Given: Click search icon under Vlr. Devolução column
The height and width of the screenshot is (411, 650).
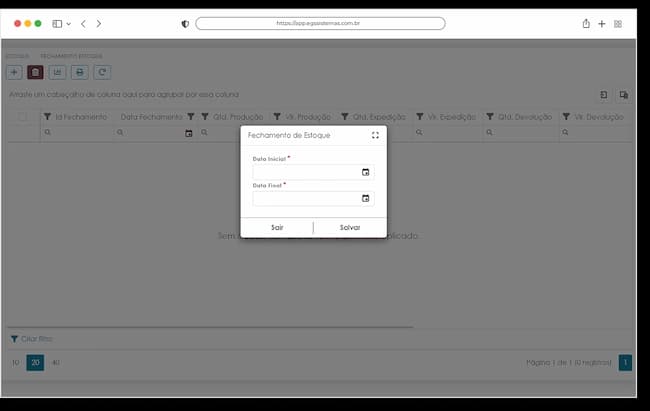Looking at the screenshot, I should click(565, 132).
